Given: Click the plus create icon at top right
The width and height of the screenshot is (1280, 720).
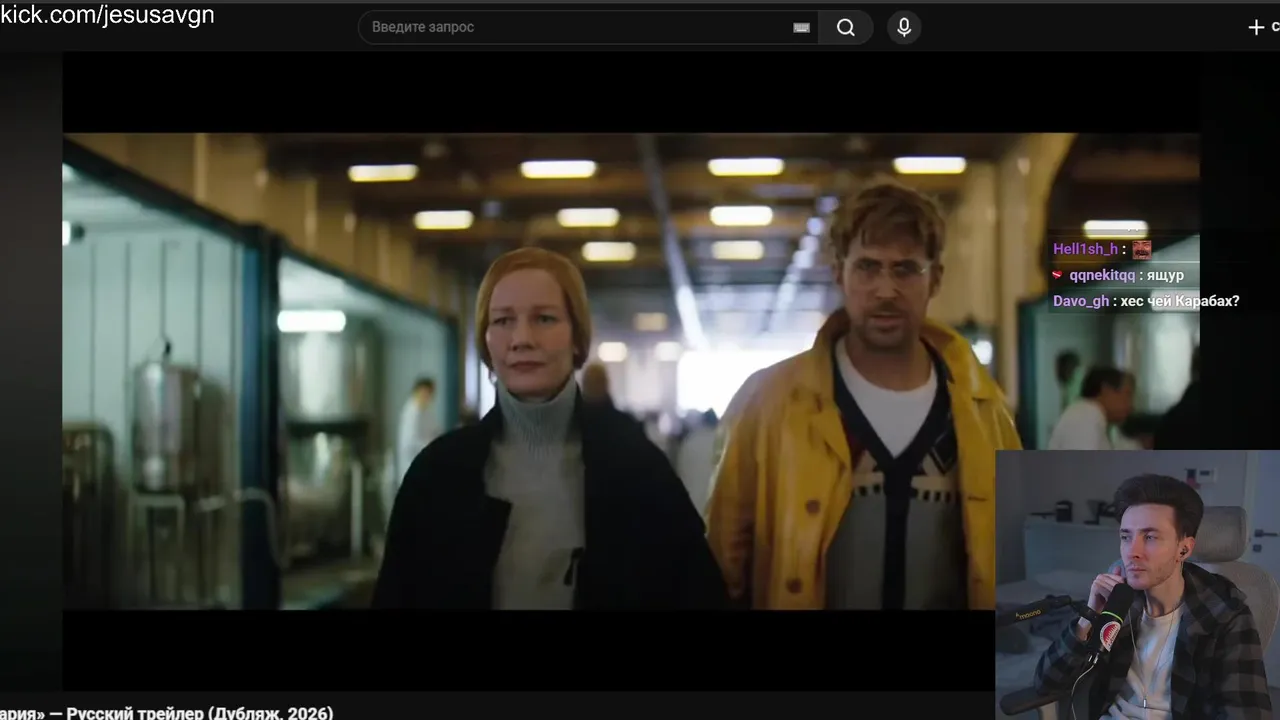Looking at the screenshot, I should (1257, 27).
